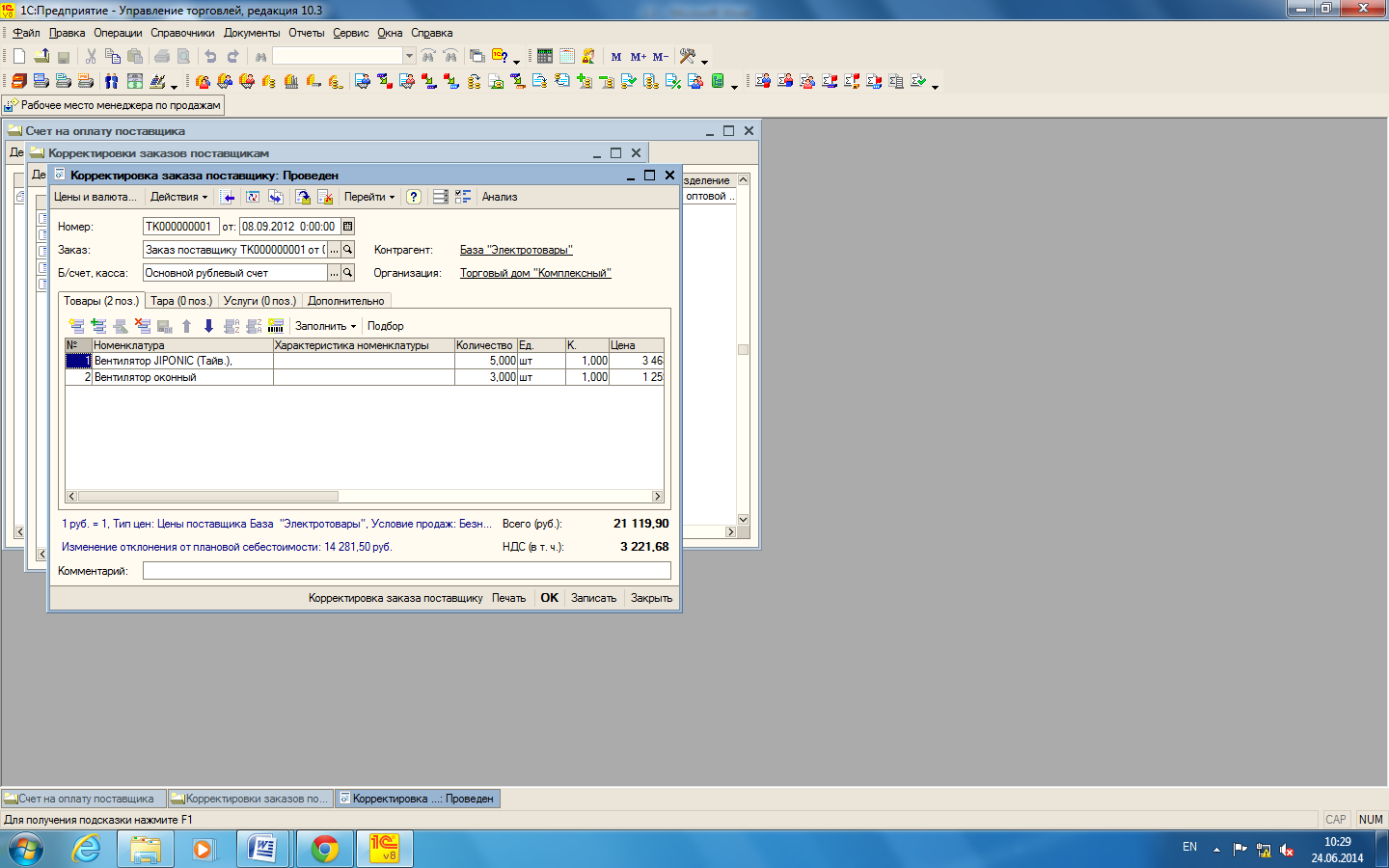The image size is (1389, 868).
Task: Open the calculator from the main toolbar
Action: [545, 57]
